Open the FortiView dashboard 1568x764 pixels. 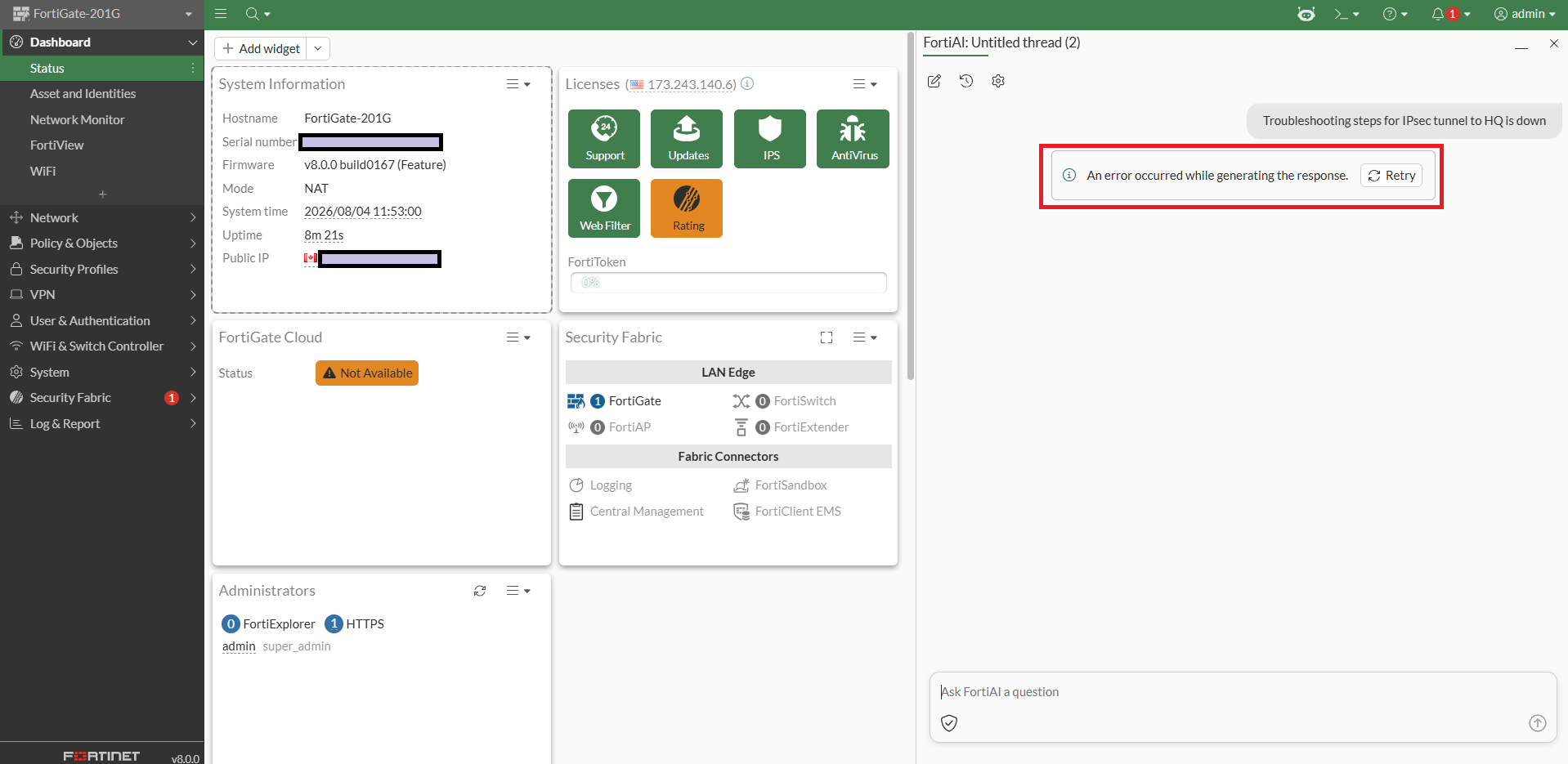point(102,145)
